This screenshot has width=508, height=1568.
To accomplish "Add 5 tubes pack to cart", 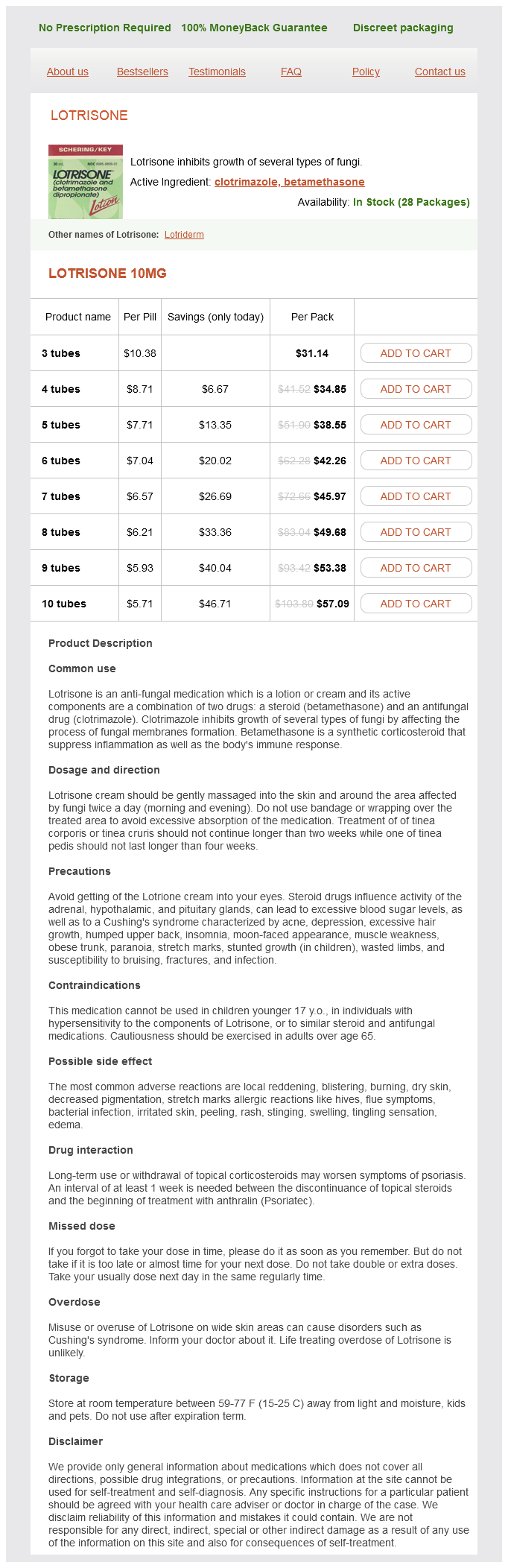I will tap(416, 425).
